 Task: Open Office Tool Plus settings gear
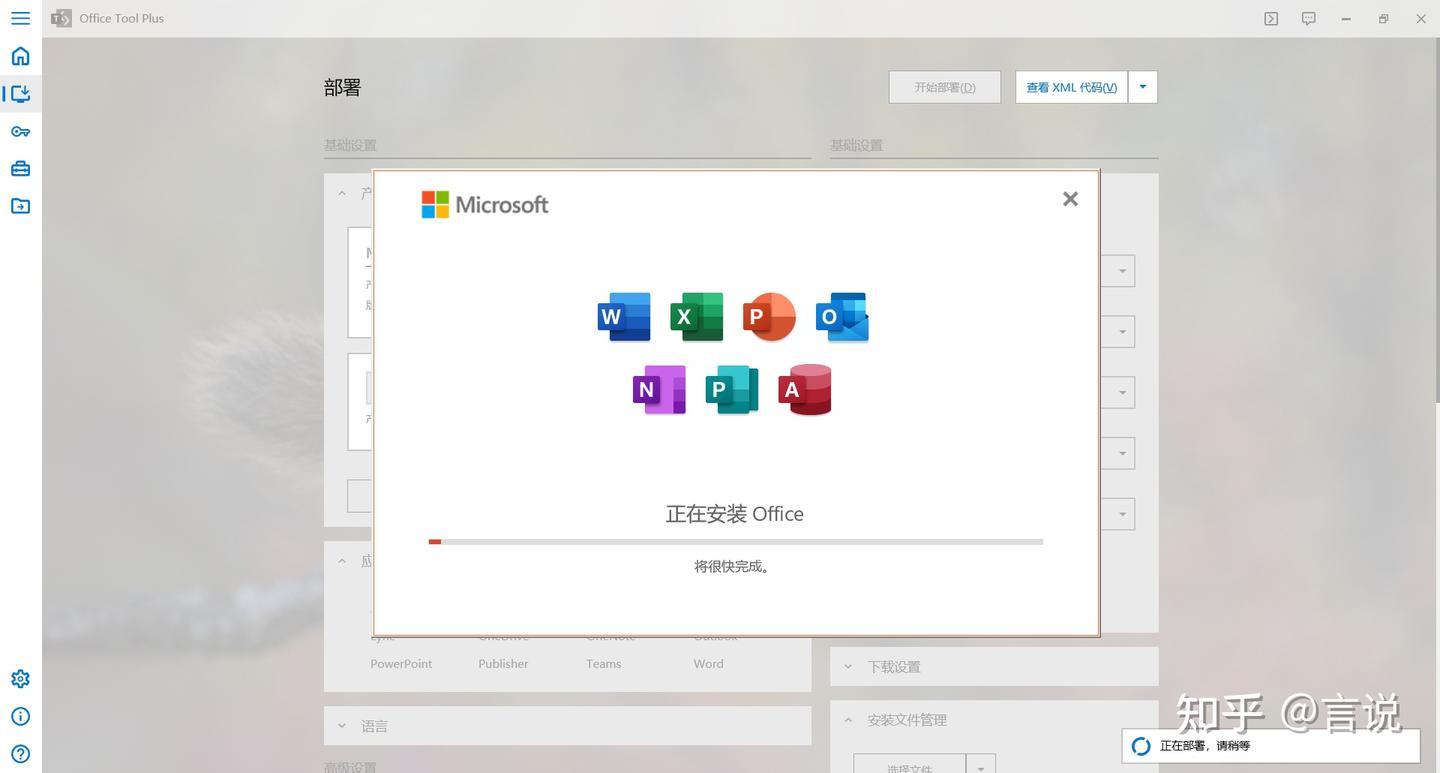(20, 678)
